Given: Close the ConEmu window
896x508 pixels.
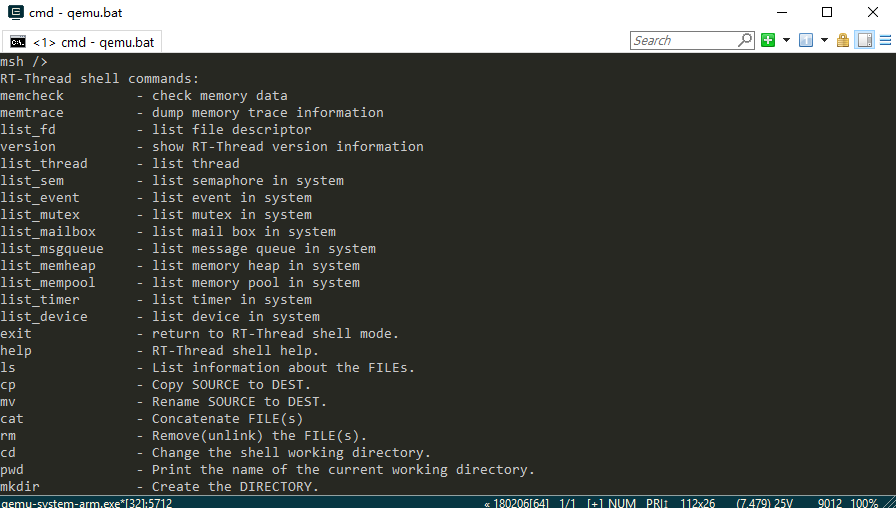Looking at the screenshot, I should pyautogui.click(x=873, y=12).
